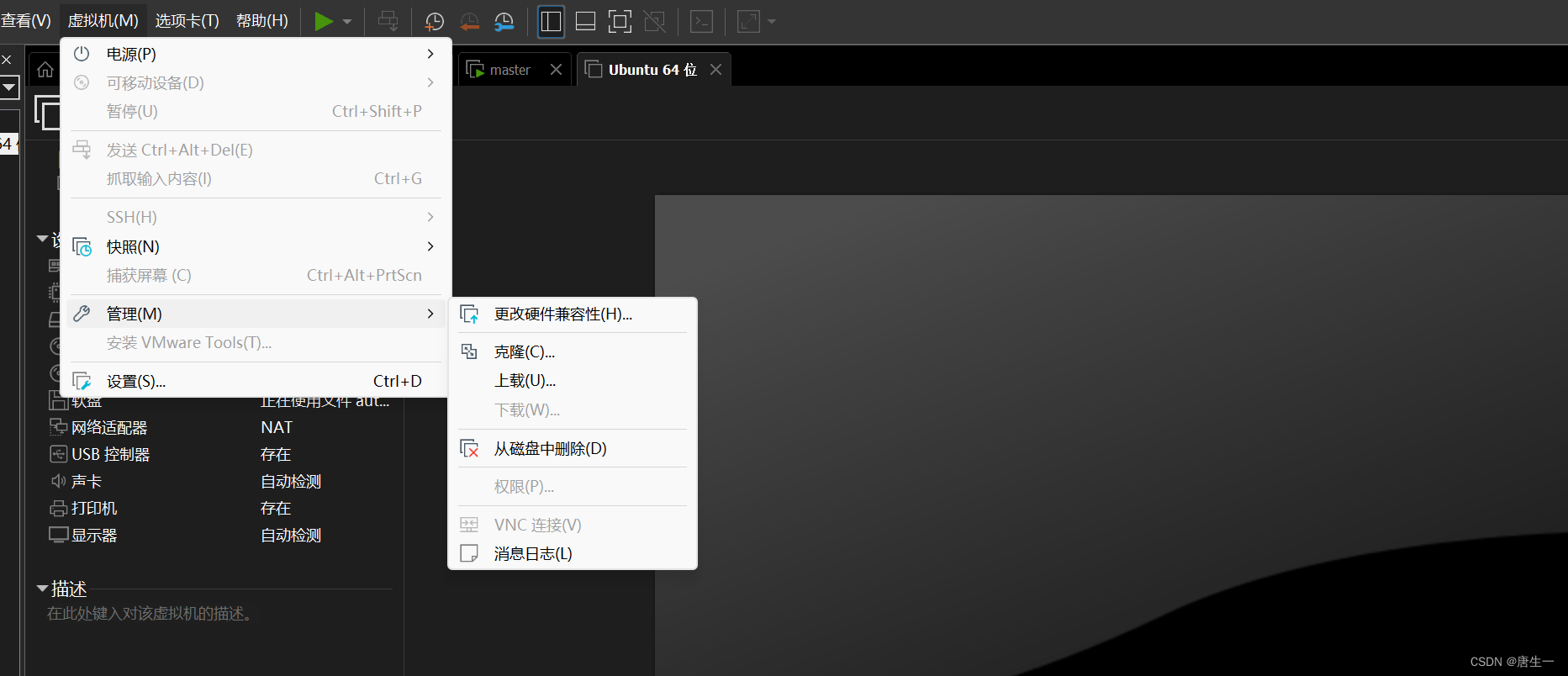Click the display monitor icon
This screenshot has width=1568, height=676.
(x=58, y=535)
